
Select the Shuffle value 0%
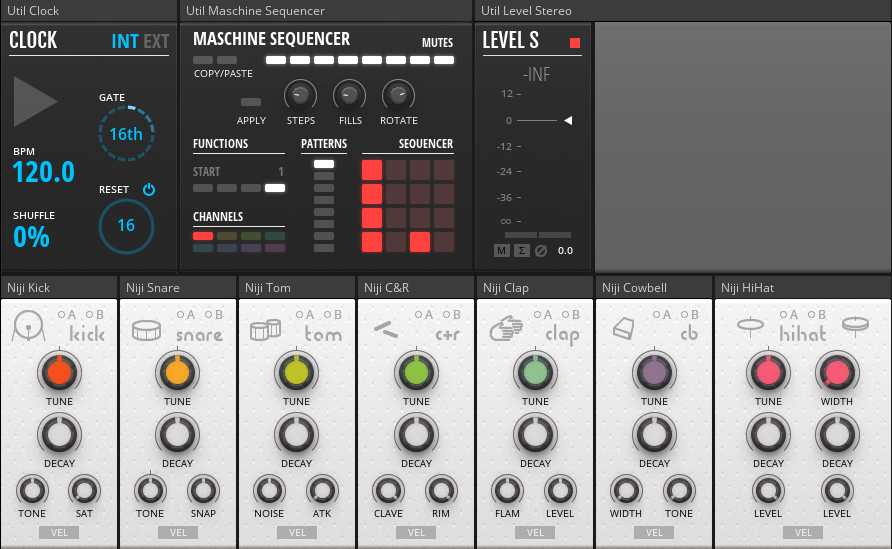click(31, 237)
